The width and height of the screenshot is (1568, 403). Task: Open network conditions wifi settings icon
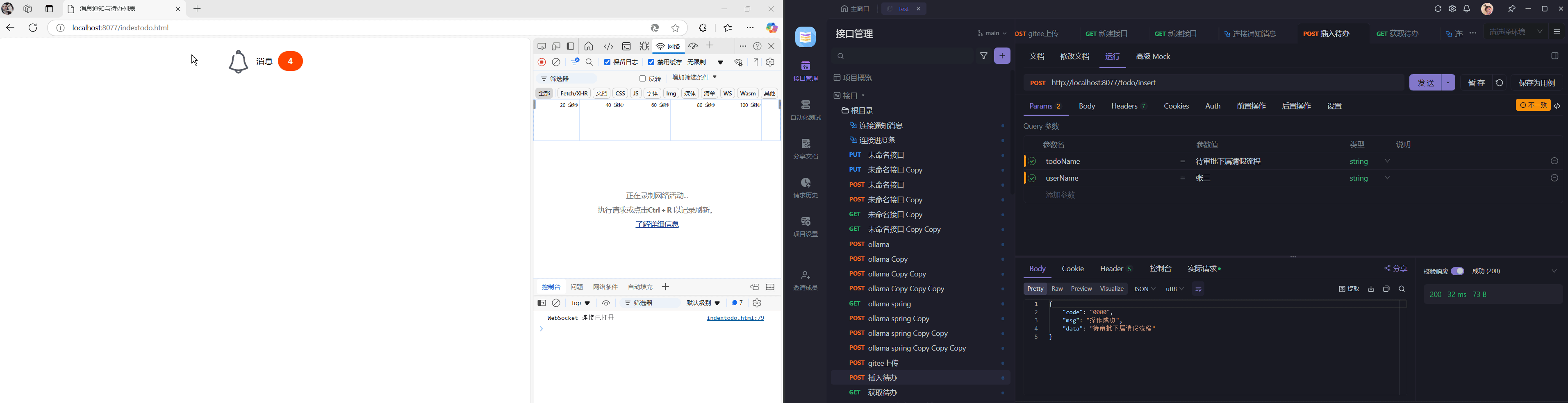[x=739, y=62]
